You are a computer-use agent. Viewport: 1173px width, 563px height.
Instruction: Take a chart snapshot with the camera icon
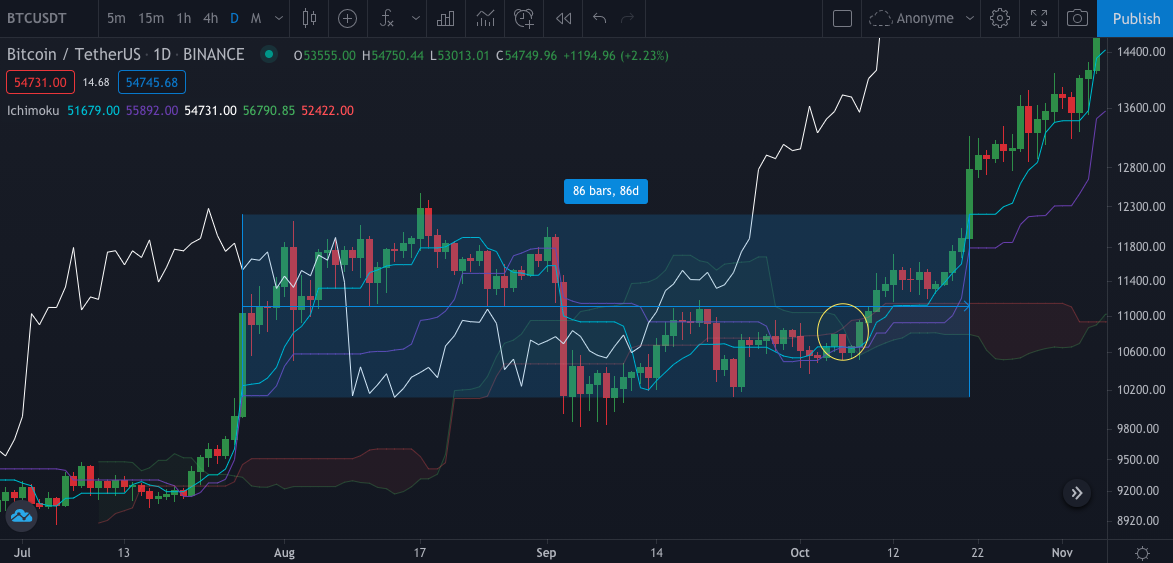coord(1077,19)
